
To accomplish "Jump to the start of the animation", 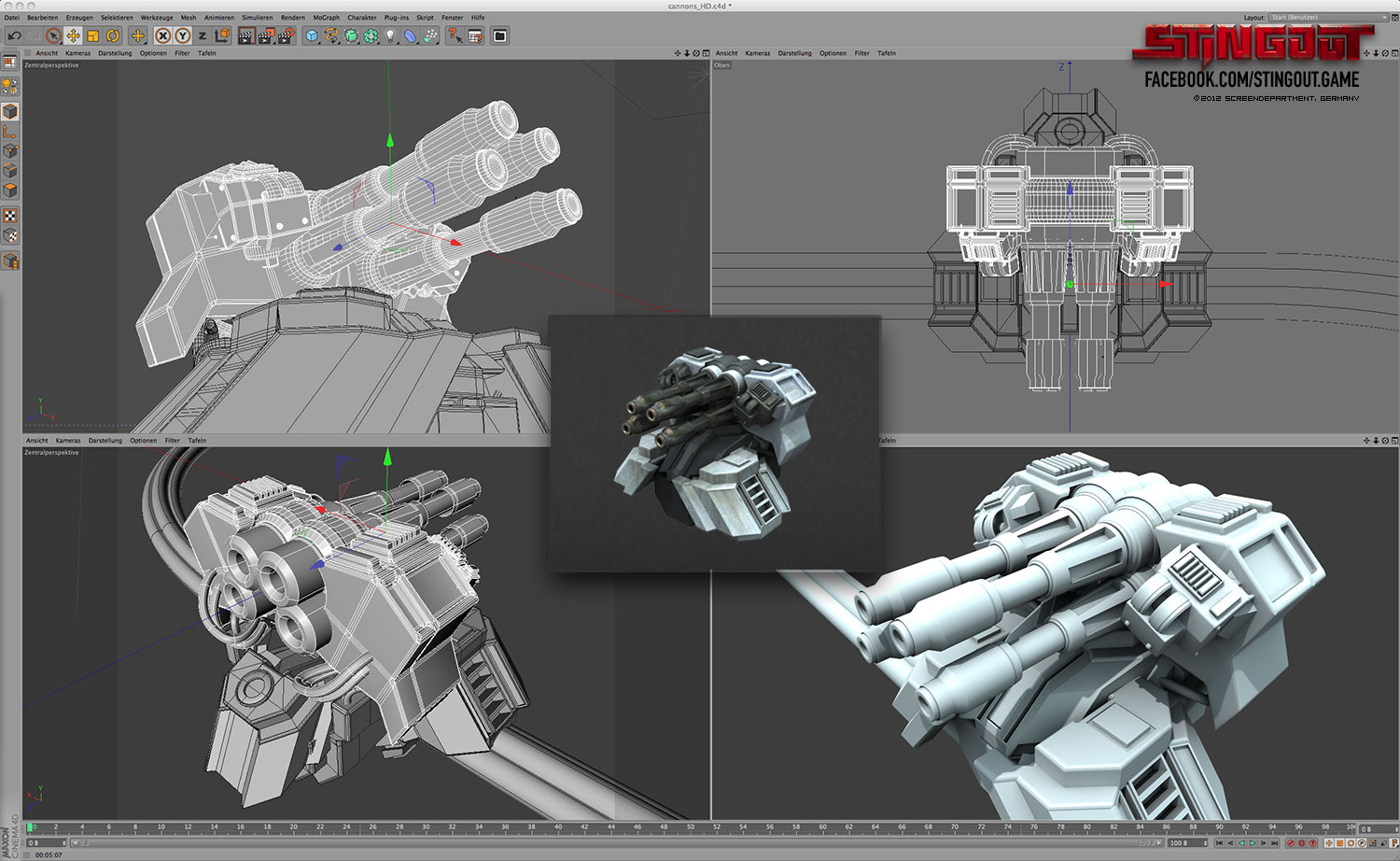I will (x=1219, y=843).
